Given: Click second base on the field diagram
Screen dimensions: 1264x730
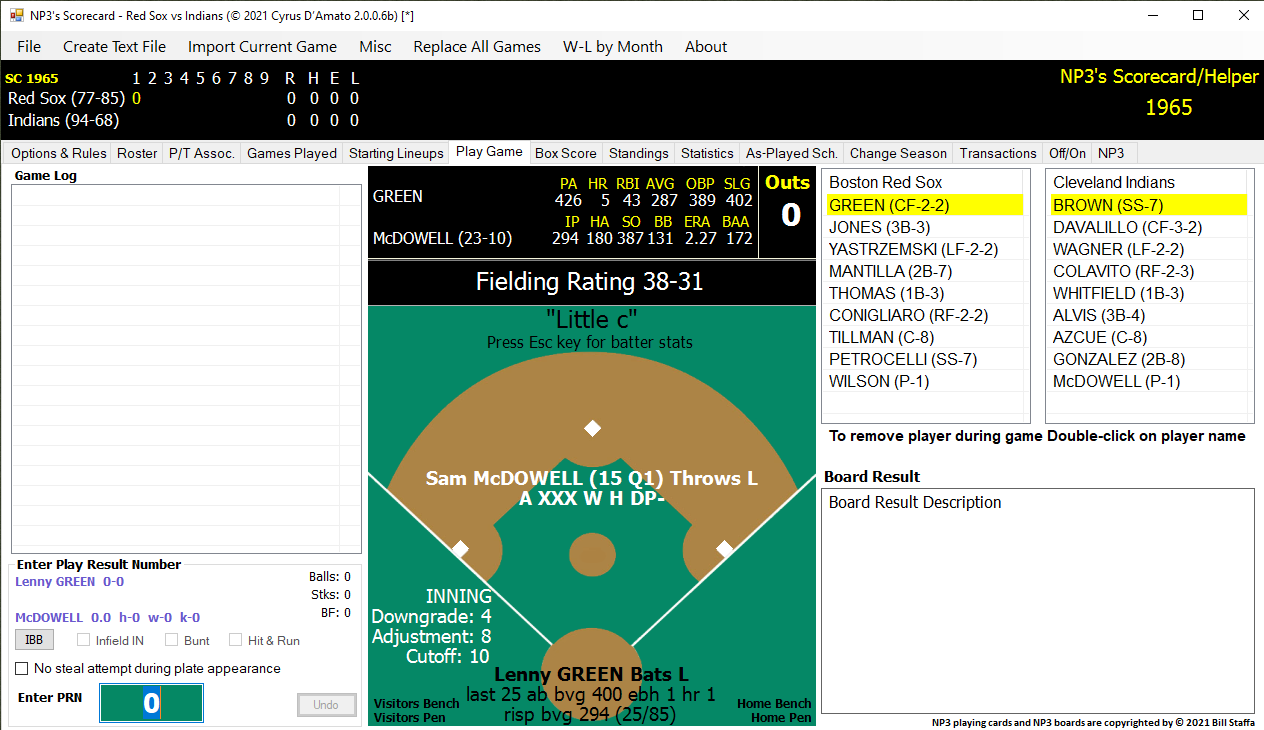Looking at the screenshot, I should 592,428.
